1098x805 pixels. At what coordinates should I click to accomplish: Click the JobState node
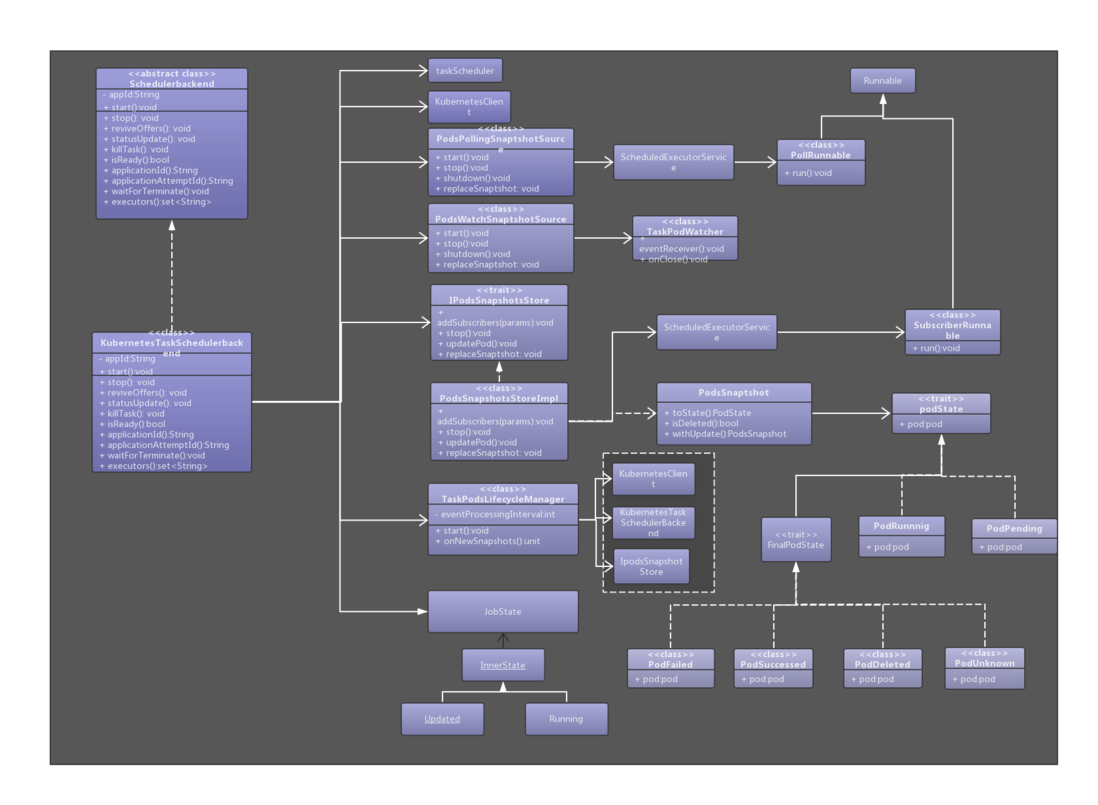503,612
